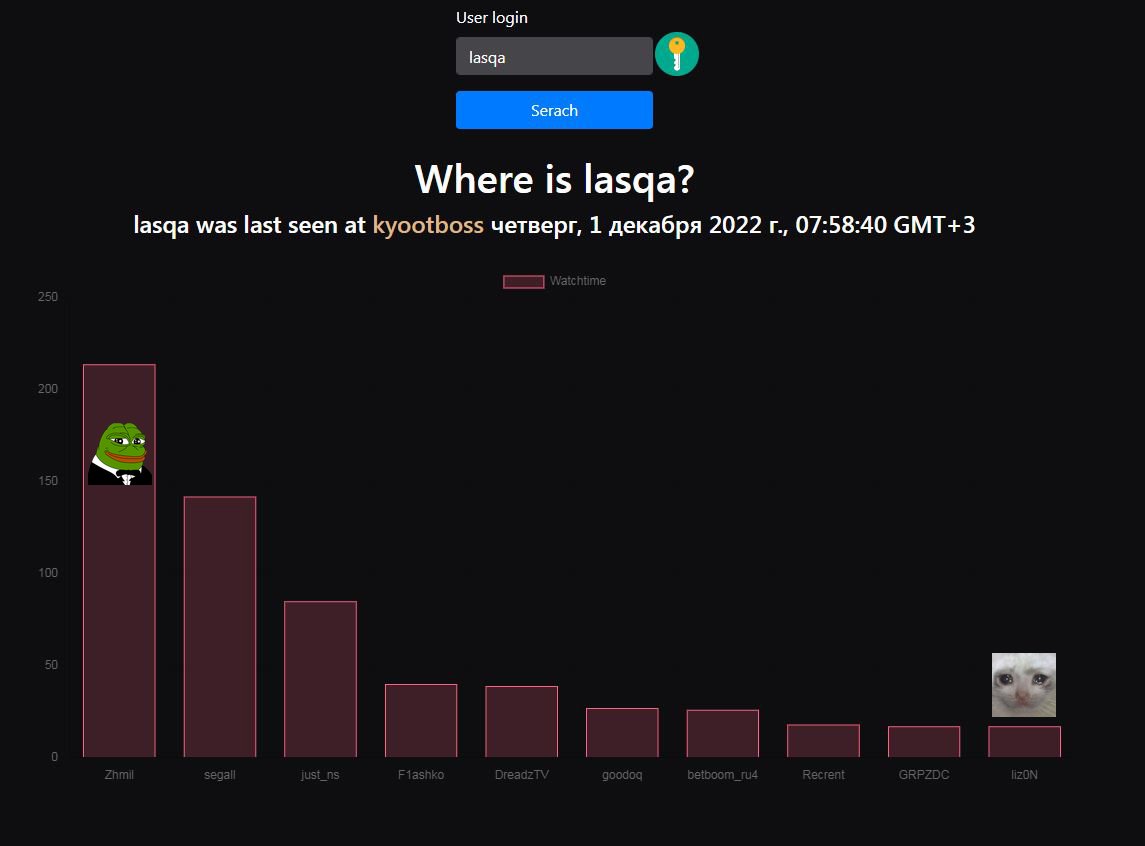Click the last seen timestamp text
Image resolution: width=1145 pixels, height=846 pixels.
(732, 225)
